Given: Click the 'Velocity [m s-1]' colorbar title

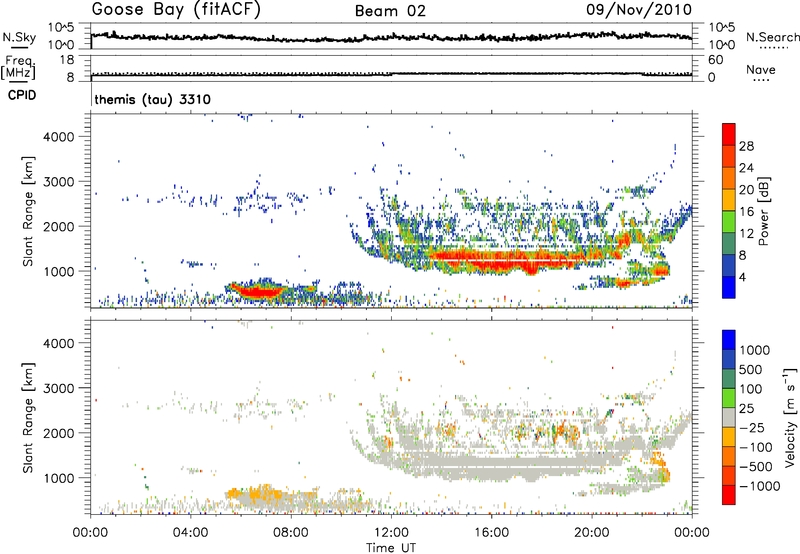Looking at the screenshot, I should [790, 417].
